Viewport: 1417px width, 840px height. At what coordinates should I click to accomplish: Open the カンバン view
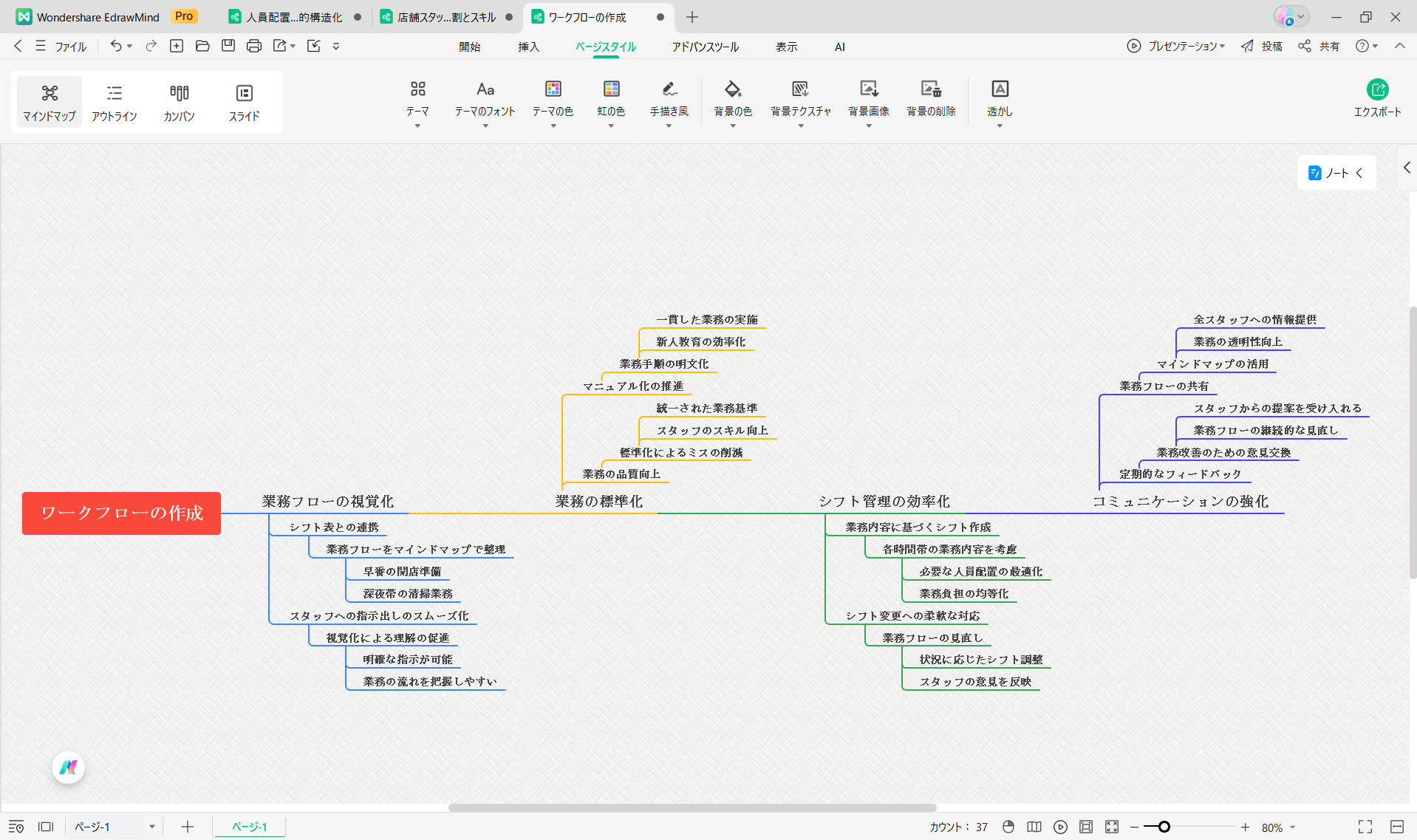[179, 102]
